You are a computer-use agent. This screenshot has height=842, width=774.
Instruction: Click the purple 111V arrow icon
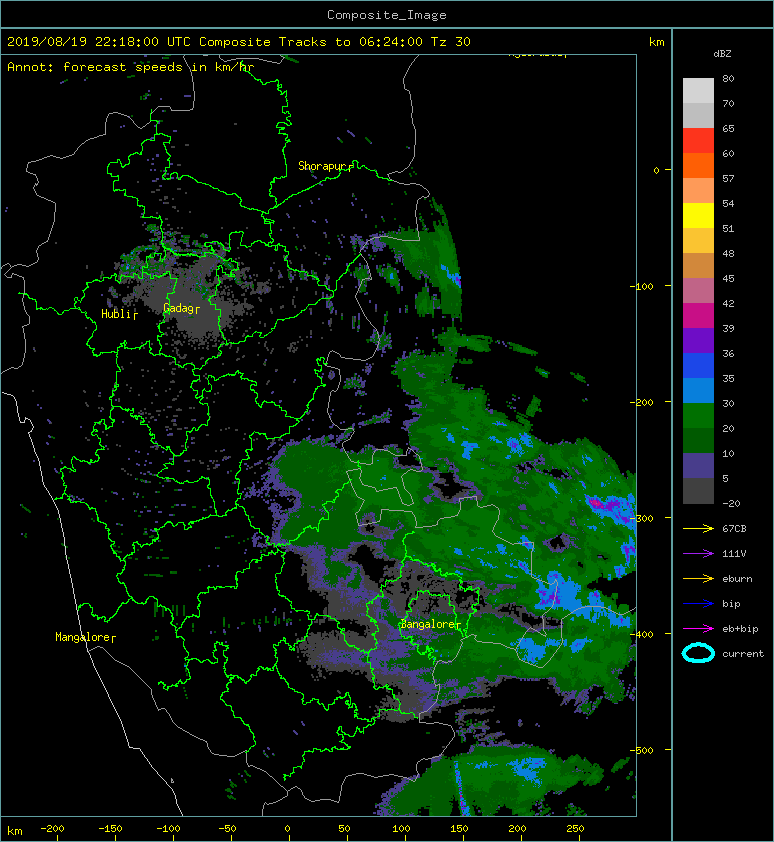tap(698, 554)
